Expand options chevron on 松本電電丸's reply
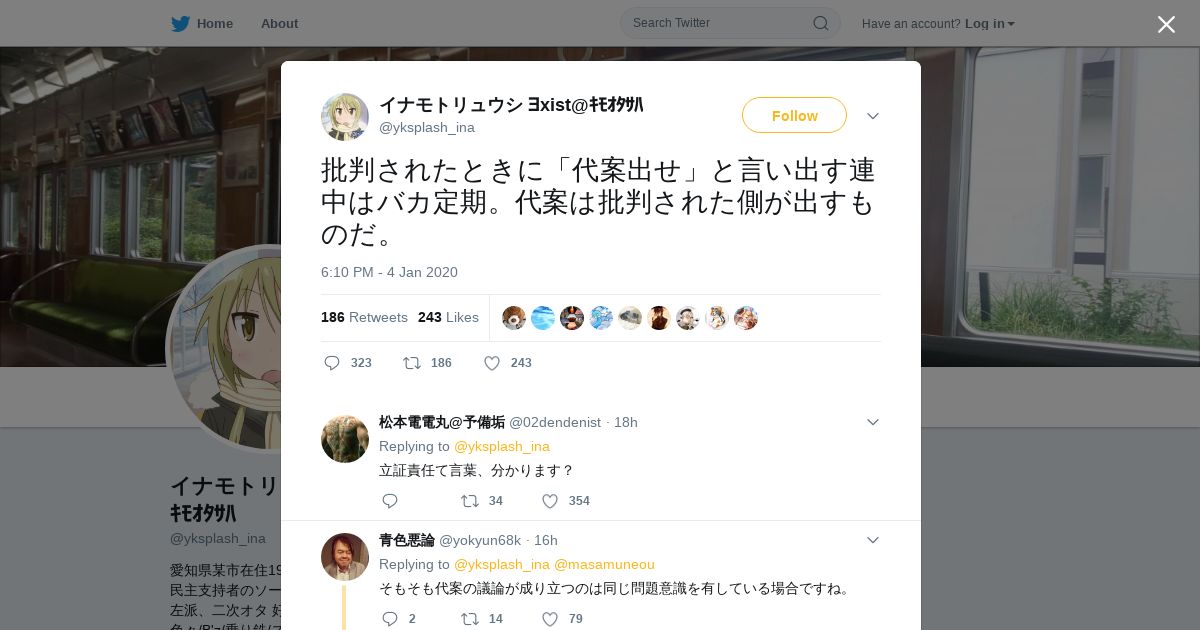Image resolution: width=1200 pixels, height=630 pixels. (x=873, y=422)
